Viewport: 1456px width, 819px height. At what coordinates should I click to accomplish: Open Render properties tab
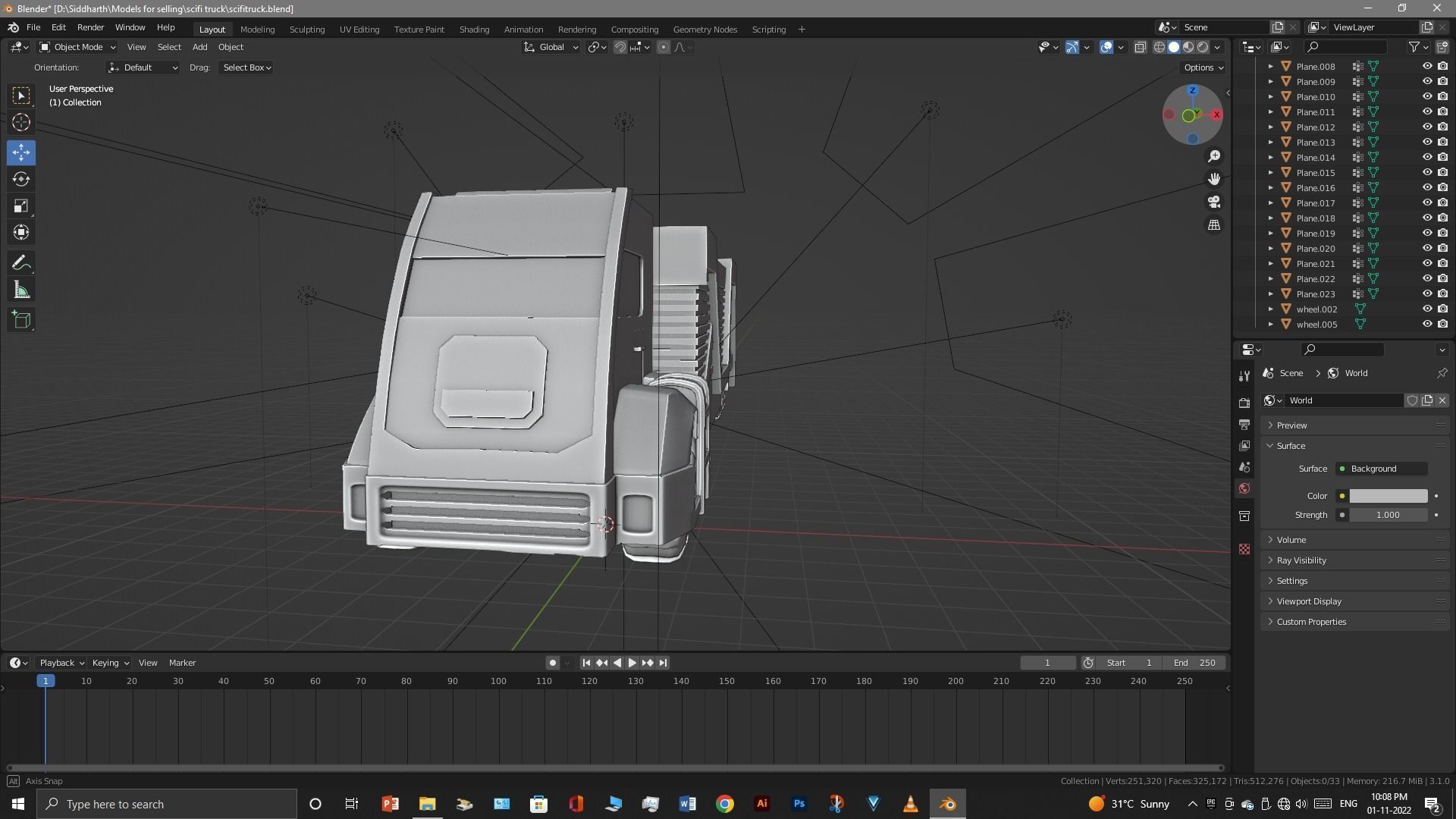(x=1244, y=403)
